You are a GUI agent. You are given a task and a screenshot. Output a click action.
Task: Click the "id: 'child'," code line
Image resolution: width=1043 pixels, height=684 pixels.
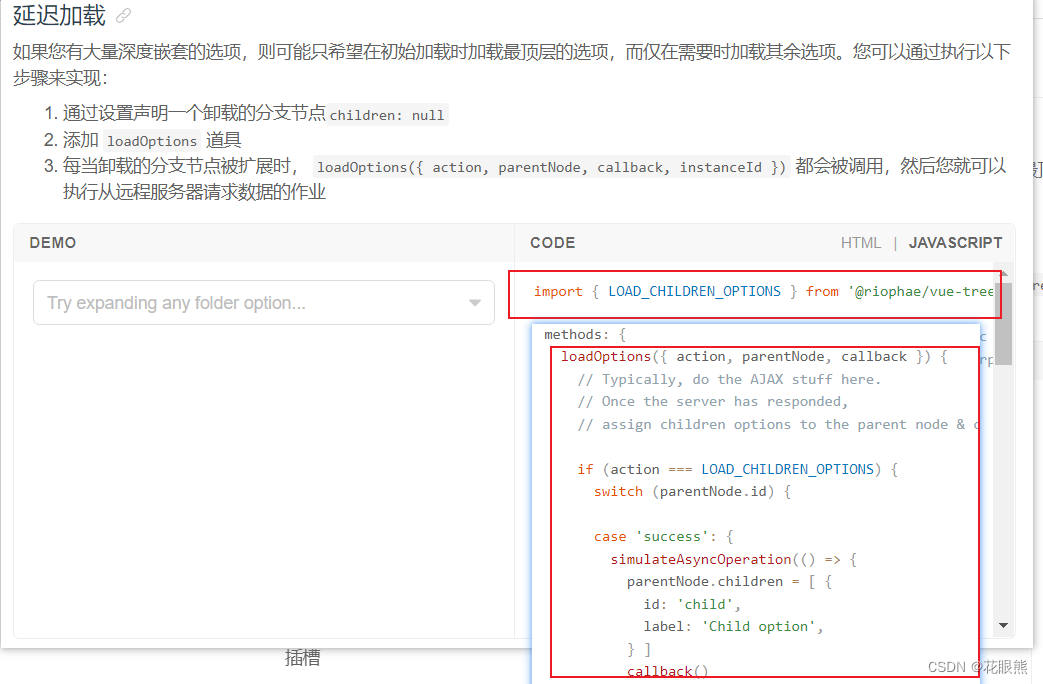coord(692,604)
